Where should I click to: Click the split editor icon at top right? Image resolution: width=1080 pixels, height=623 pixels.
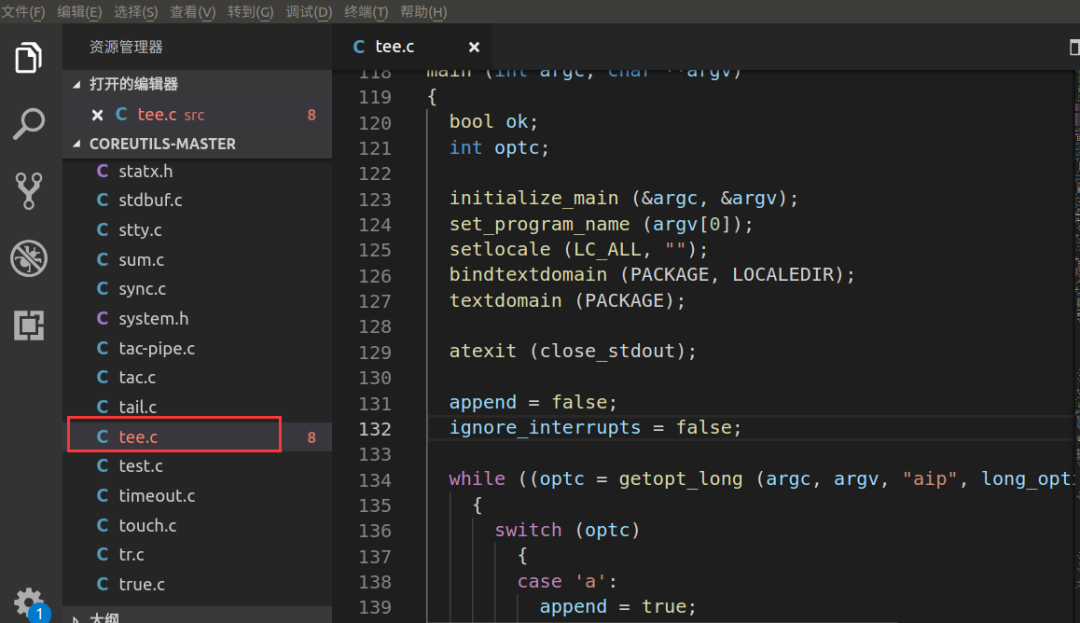tap(1074, 47)
